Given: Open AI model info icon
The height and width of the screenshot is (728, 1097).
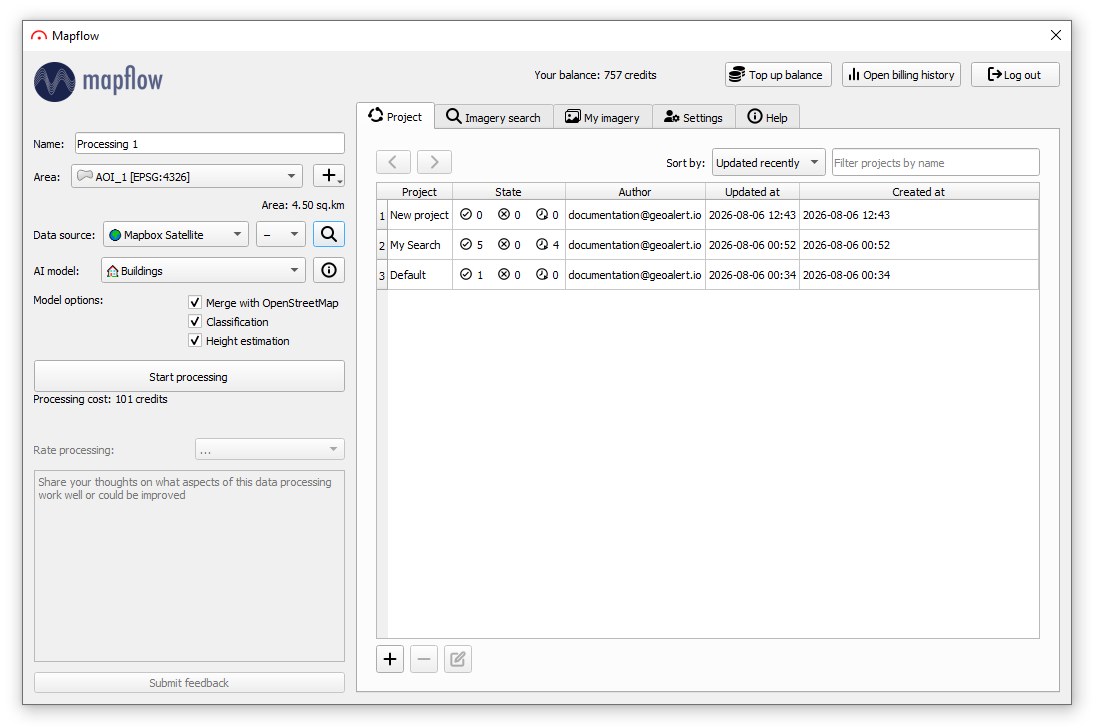Looking at the screenshot, I should [328, 271].
